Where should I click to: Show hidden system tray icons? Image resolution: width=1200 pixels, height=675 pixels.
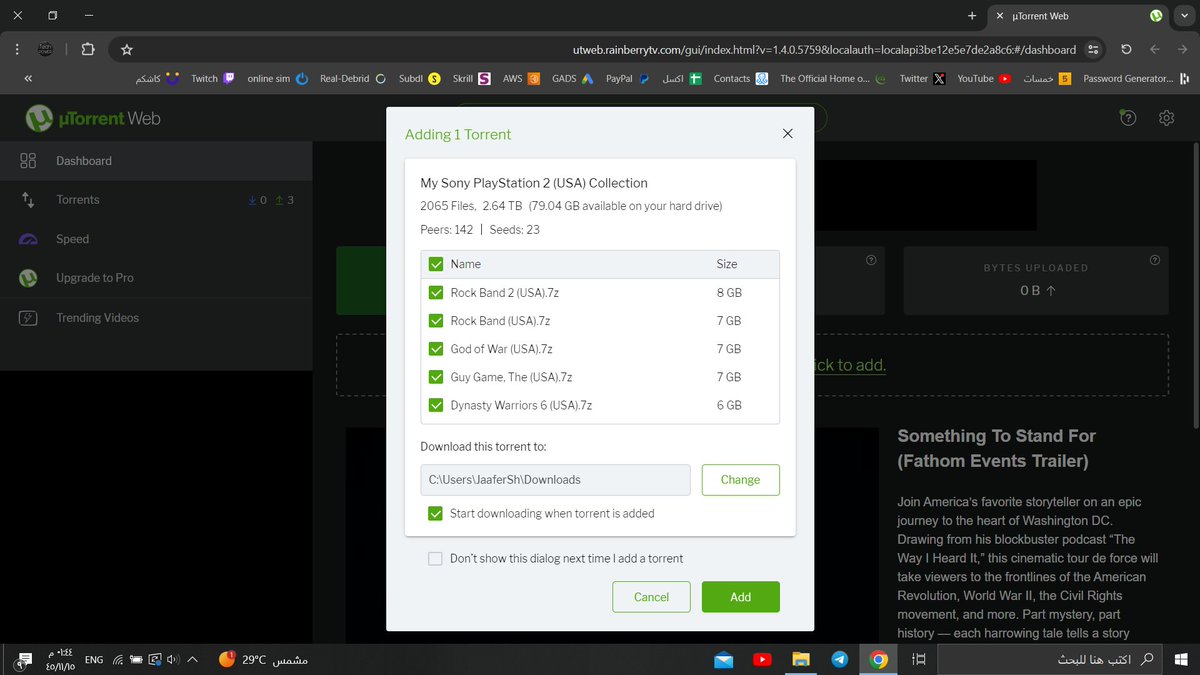[x=191, y=659]
